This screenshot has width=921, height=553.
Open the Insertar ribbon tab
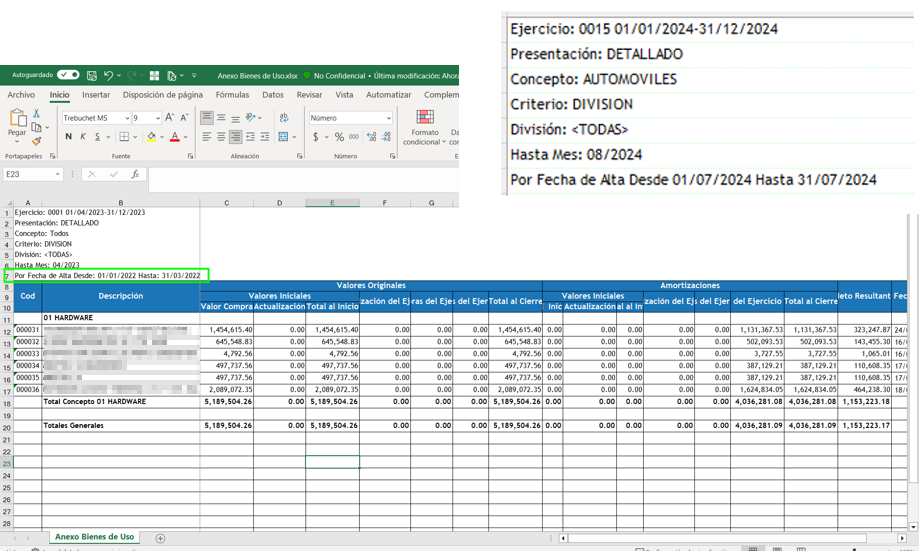(96, 95)
